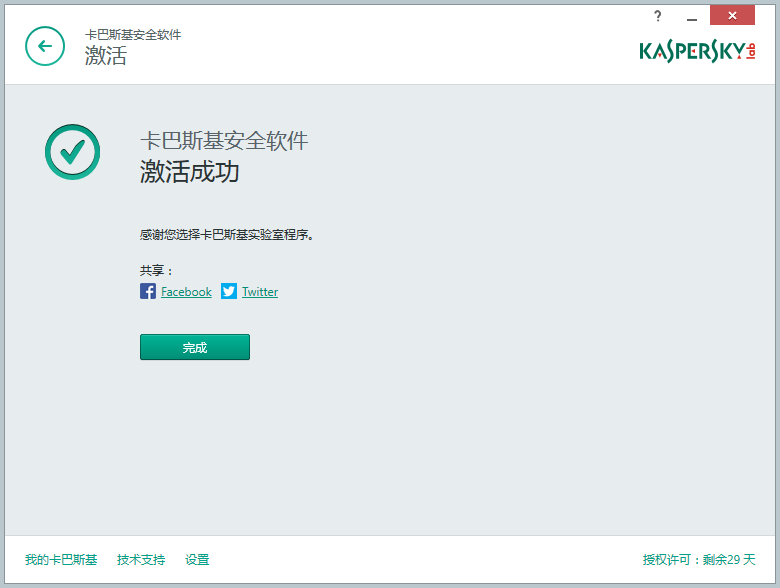Click the green checkmark success icon

tap(73, 152)
